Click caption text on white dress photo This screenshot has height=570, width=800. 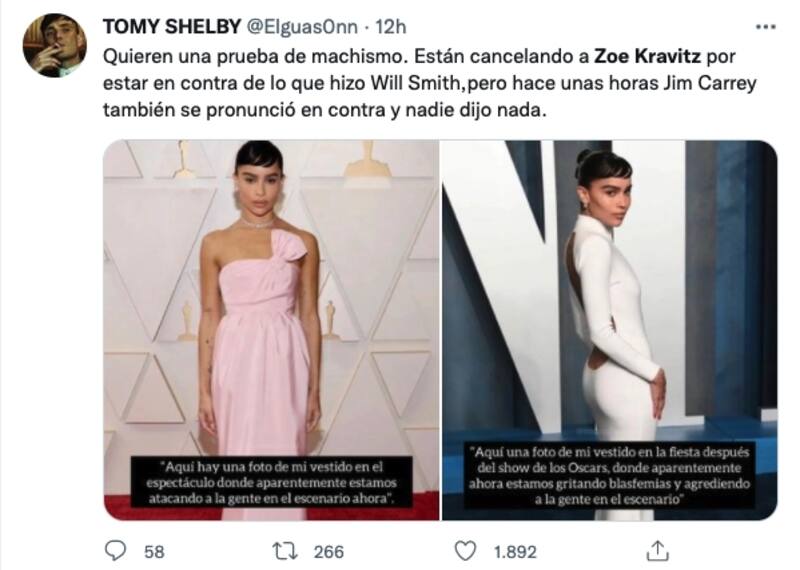click(609, 475)
